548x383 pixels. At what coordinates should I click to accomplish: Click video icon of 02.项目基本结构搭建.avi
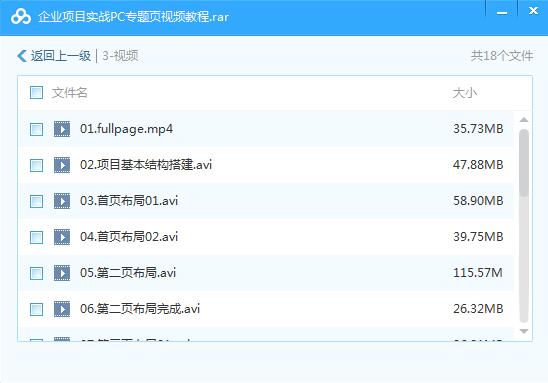click(62, 165)
